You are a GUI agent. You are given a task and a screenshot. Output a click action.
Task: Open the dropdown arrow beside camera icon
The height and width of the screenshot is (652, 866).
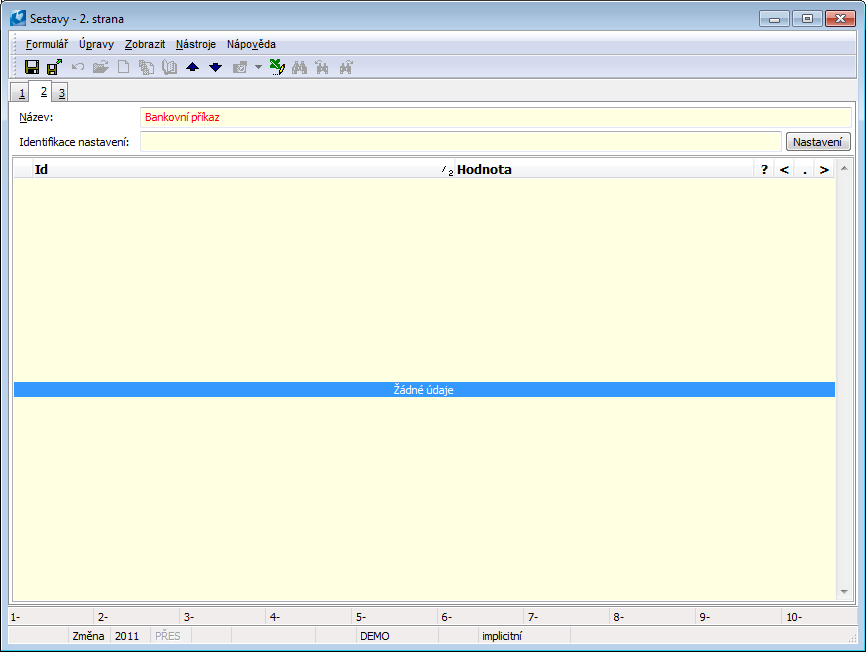coord(258,67)
